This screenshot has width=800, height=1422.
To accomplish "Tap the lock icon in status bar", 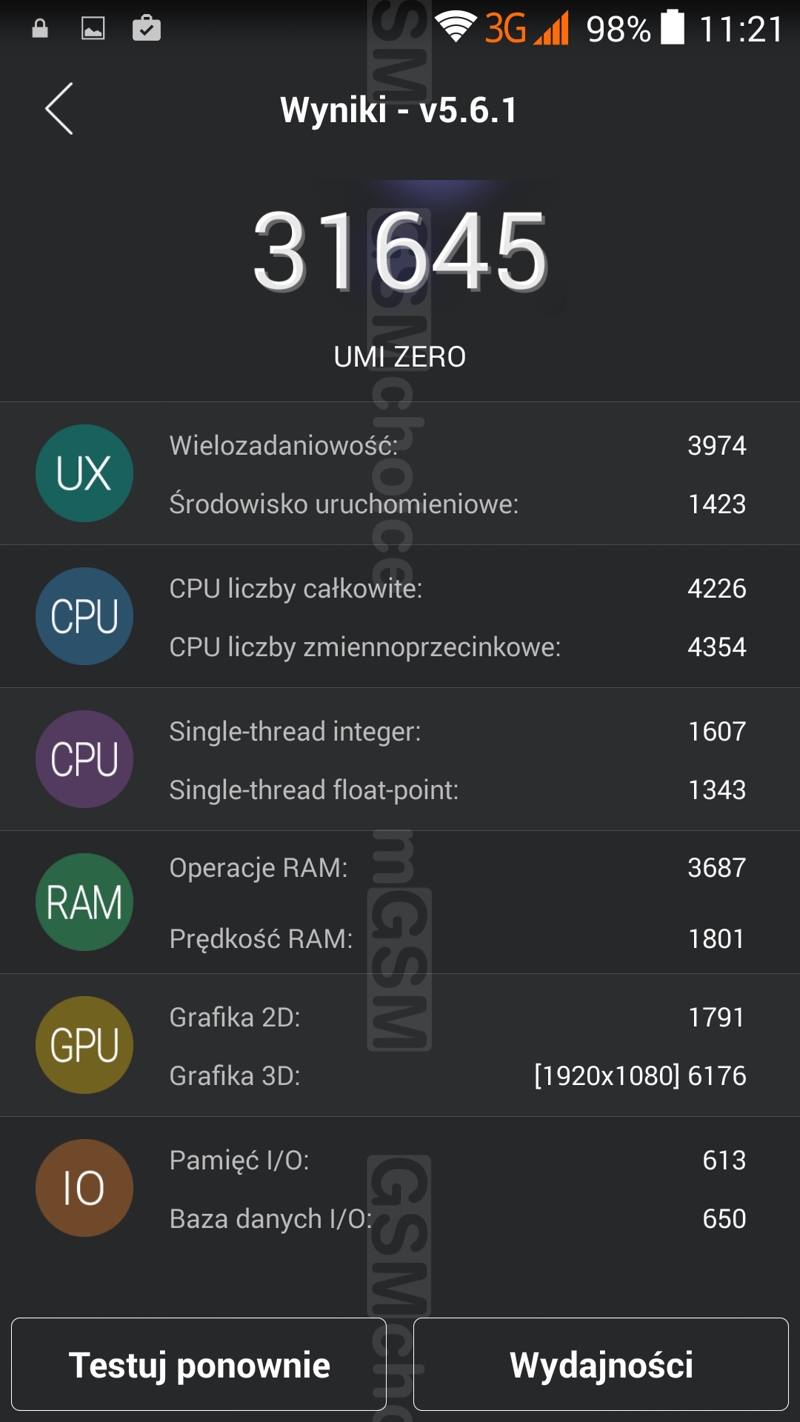I will (x=40, y=28).
